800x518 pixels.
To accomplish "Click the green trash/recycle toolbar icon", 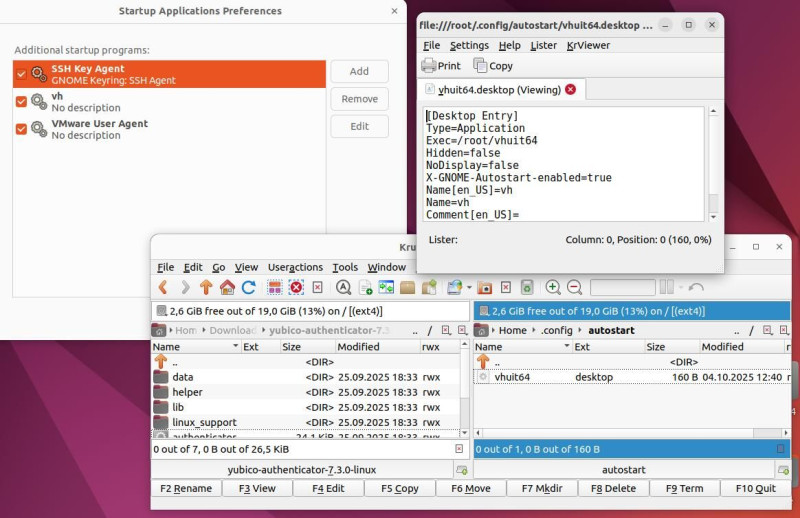I will (x=527, y=288).
